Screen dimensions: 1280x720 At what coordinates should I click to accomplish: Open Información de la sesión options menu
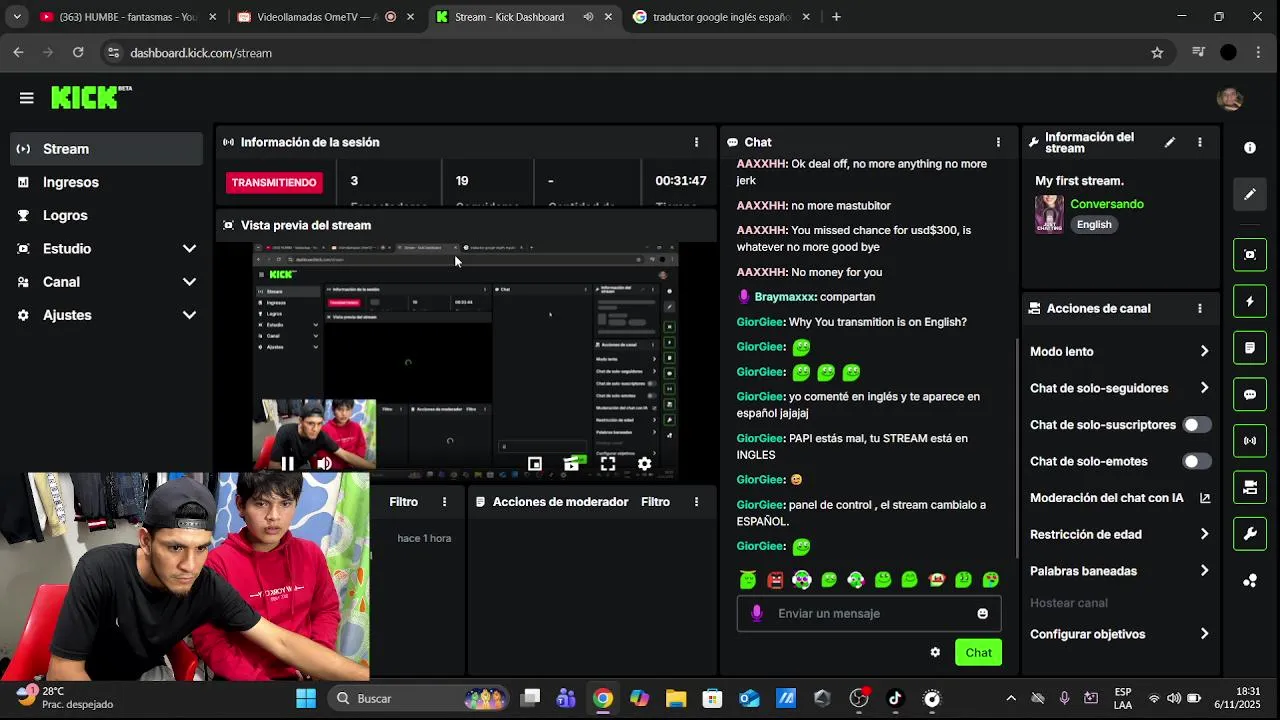(x=696, y=142)
